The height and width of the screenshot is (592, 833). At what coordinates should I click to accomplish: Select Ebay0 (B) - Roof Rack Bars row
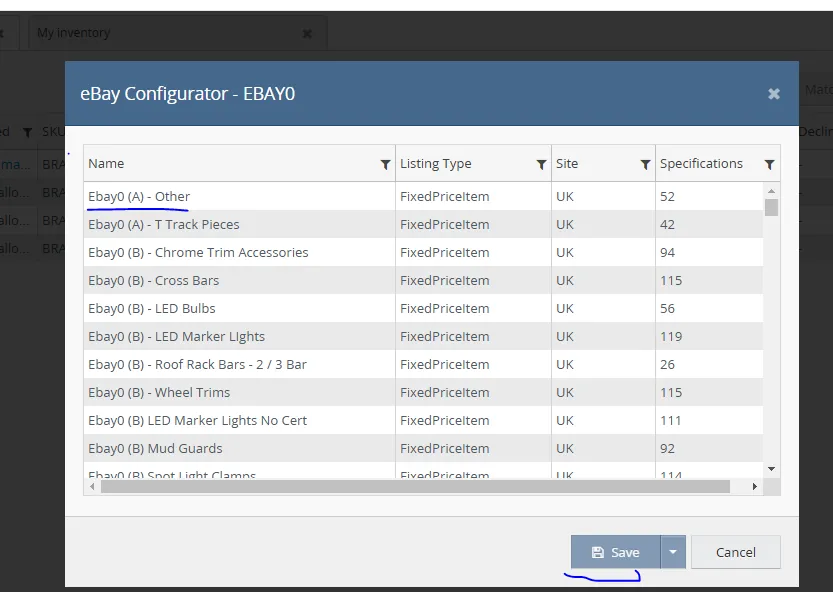click(x=423, y=365)
